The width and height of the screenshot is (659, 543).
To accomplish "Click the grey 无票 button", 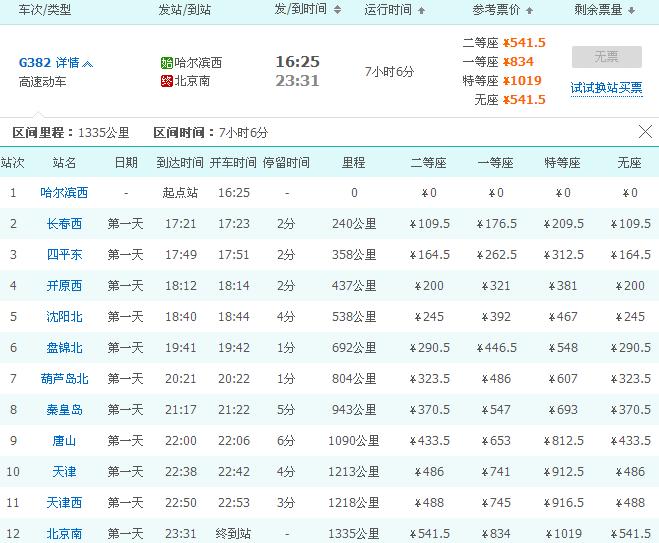I will click(x=606, y=57).
